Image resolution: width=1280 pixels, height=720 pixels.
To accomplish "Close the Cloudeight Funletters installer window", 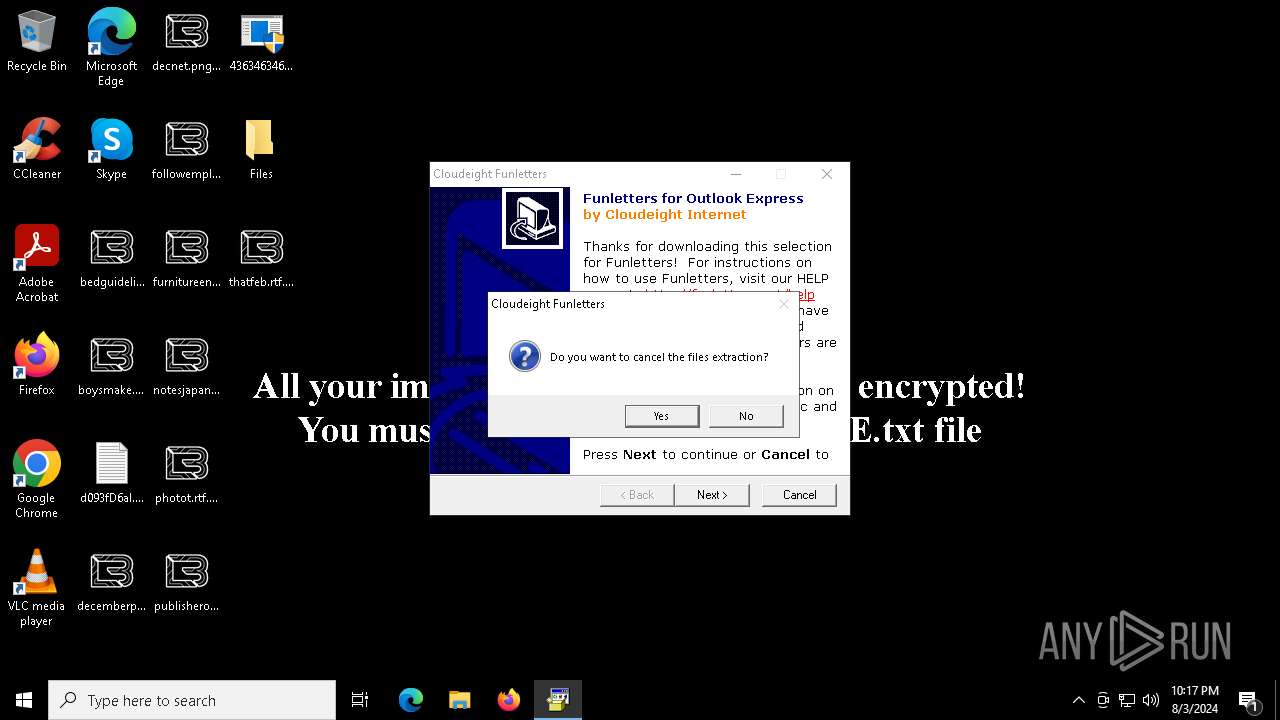I will coord(827,174).
